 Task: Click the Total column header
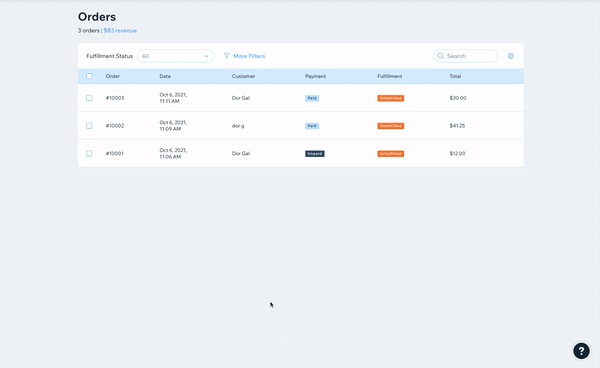tap(455, 76)
